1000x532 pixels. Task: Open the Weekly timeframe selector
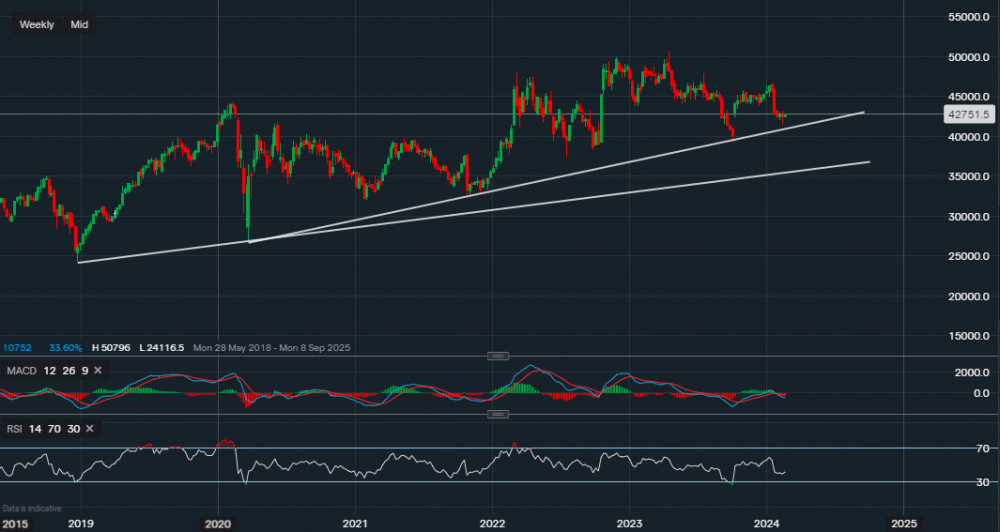tap(37, 24)
